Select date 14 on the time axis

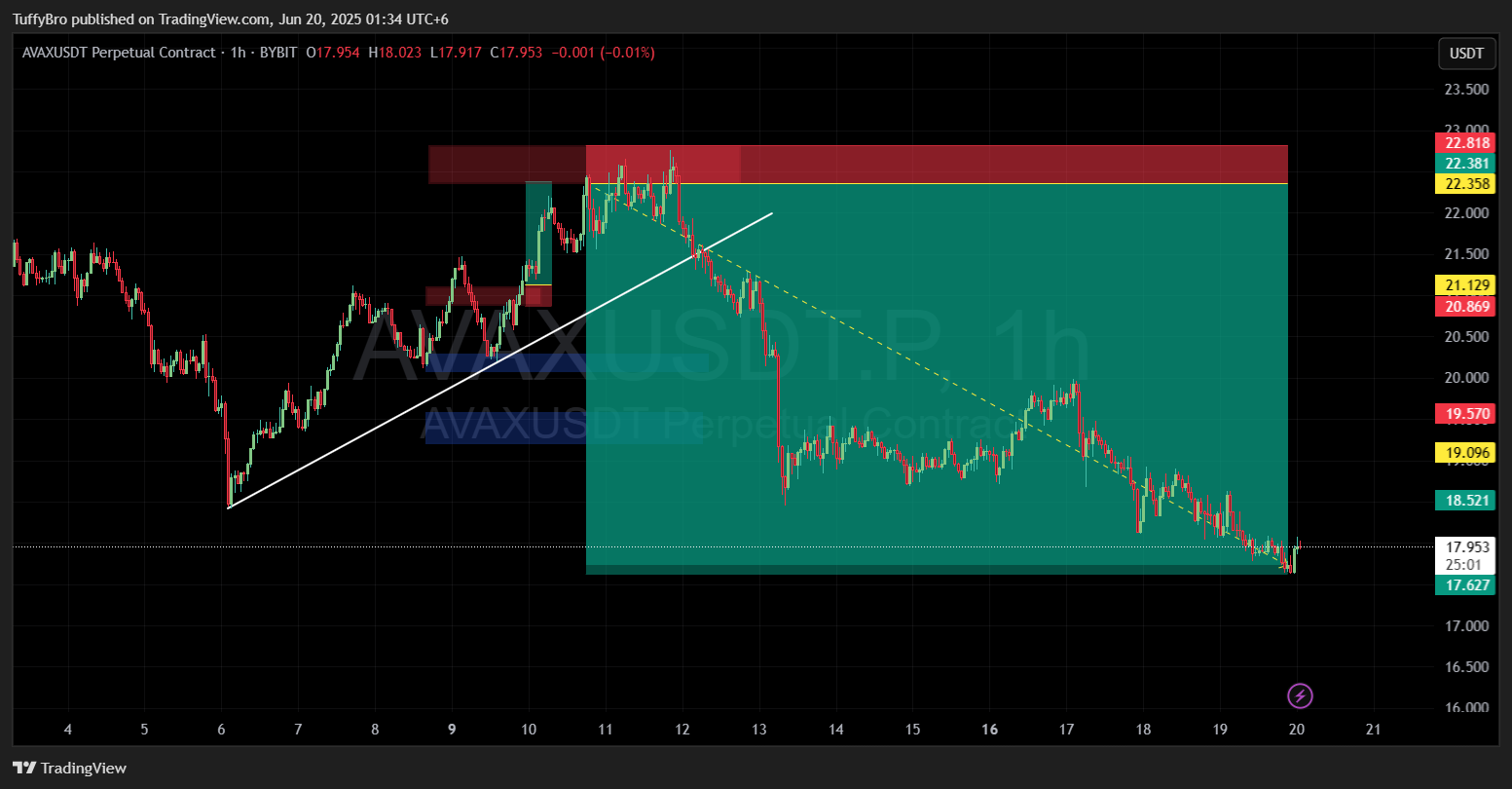click(x=836, y=729)
